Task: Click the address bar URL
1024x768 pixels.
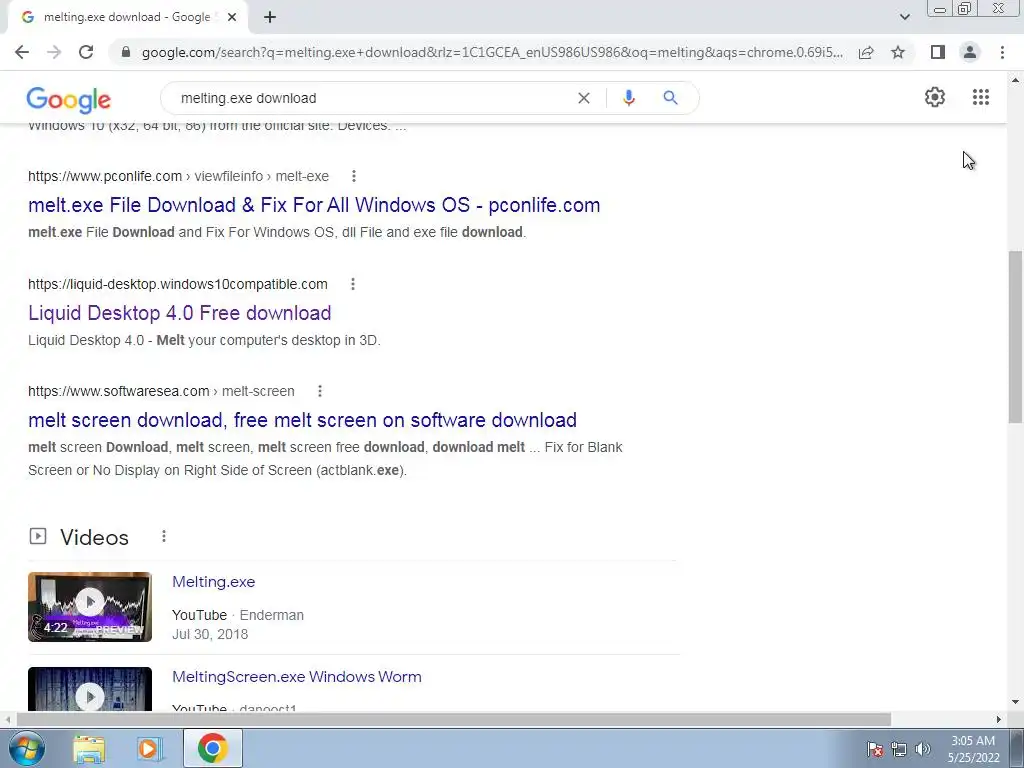Action: (x=492, y=52)
